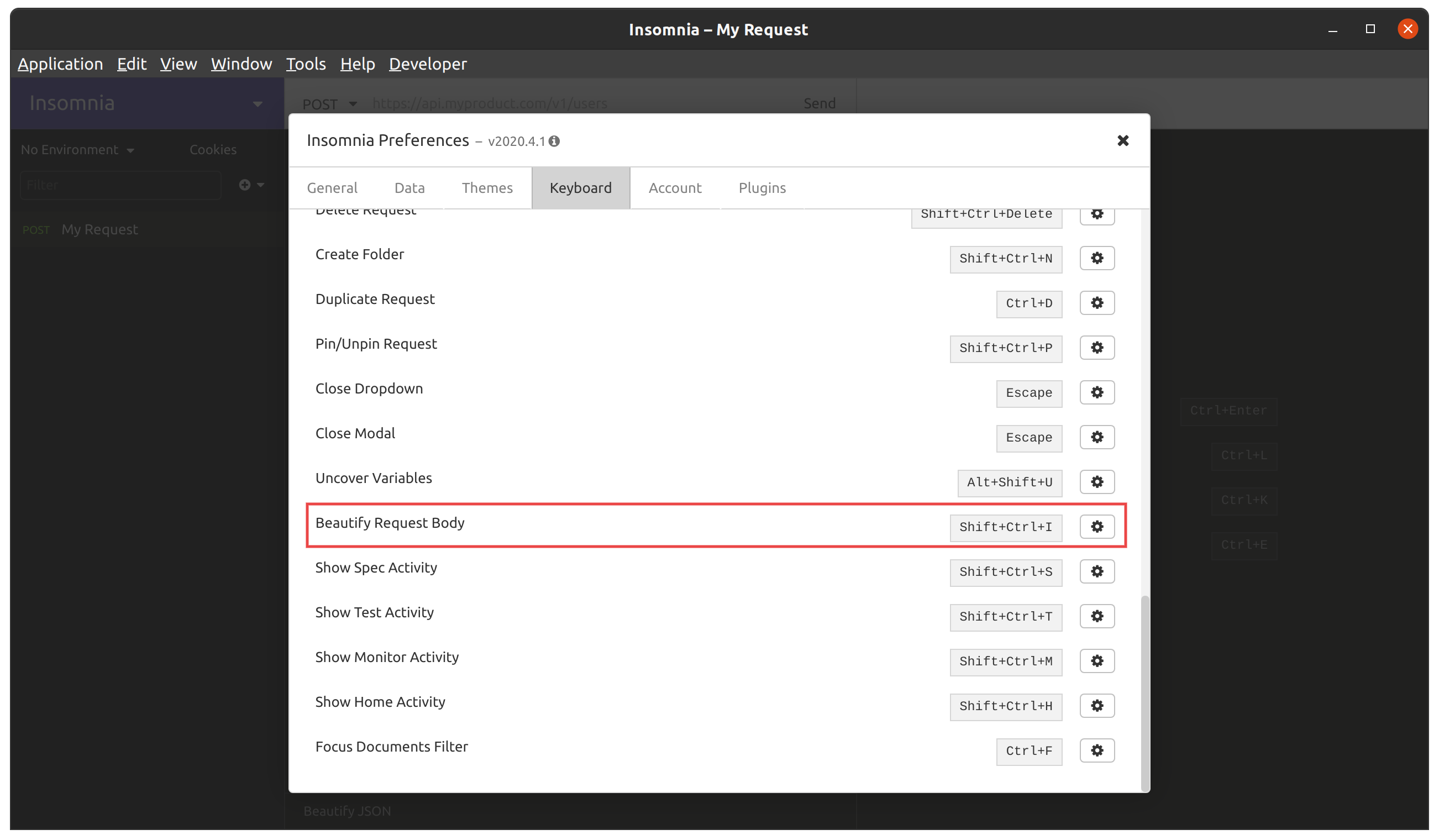Click the Alt+Shift+U shortcut label

point(1010,482)
